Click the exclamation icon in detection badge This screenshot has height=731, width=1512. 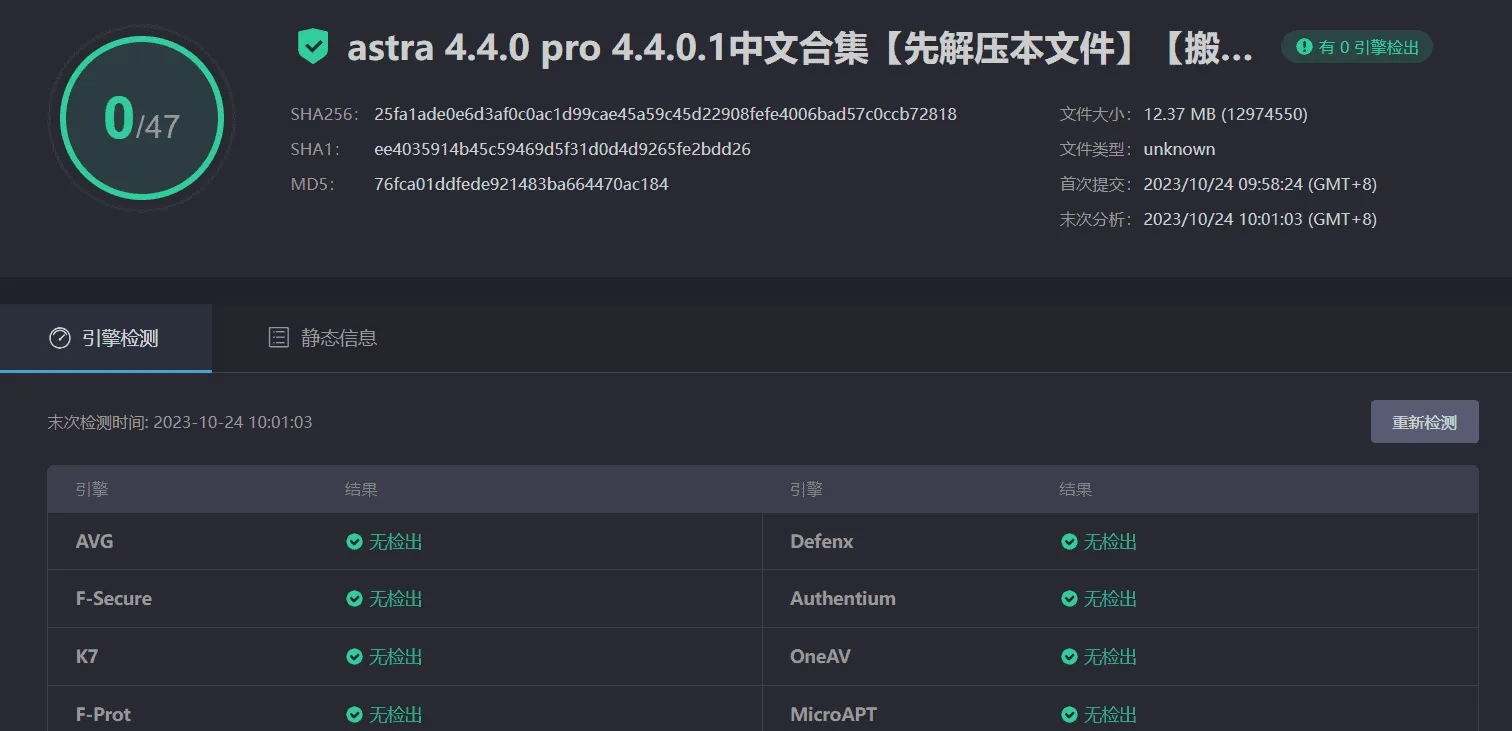pyautogui.click(x=1304, y=47)
